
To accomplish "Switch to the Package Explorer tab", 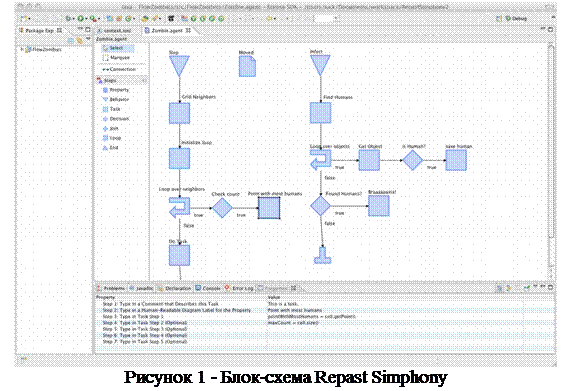I will (x=40, y=30).
